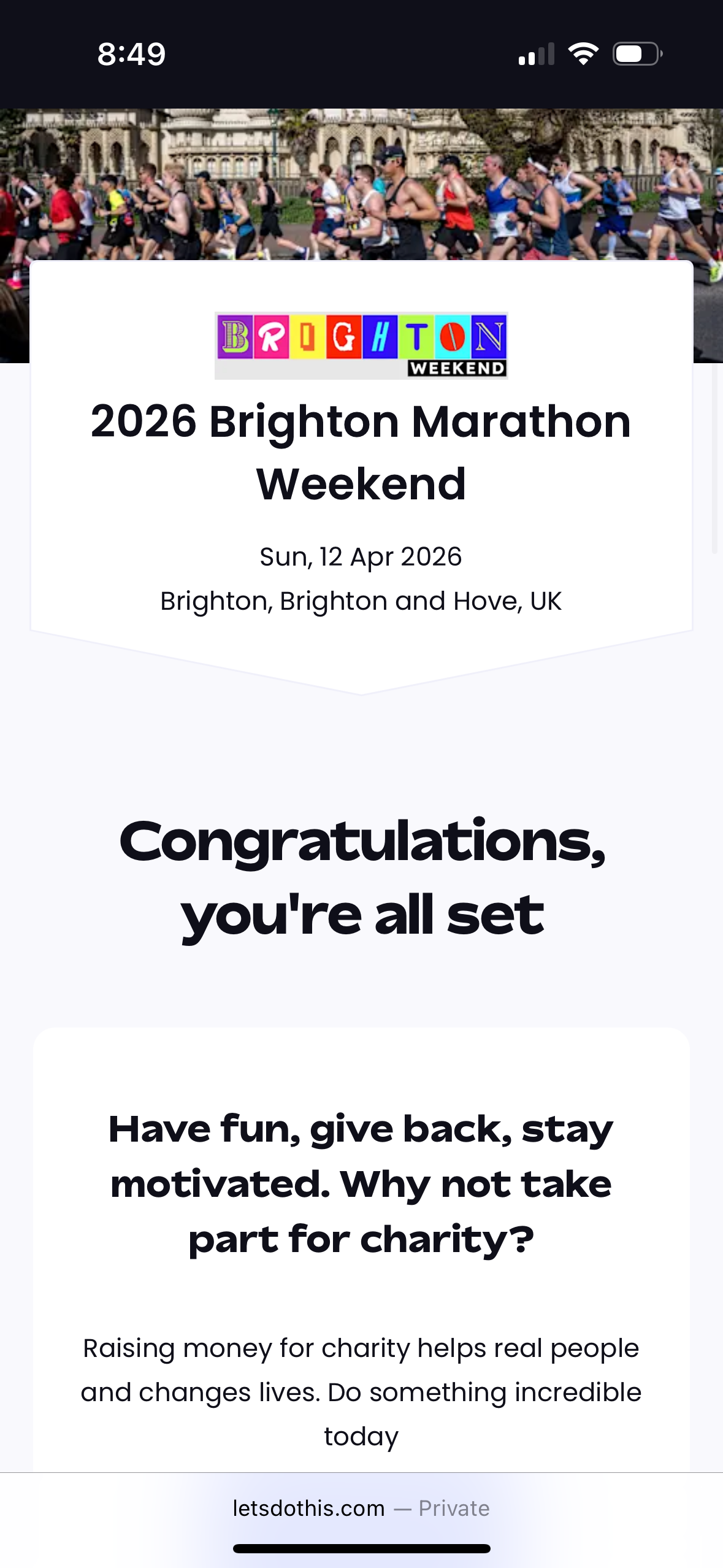
Task: Tap the colorful Brighton Weekend logo
Action: tap(361, 345)
